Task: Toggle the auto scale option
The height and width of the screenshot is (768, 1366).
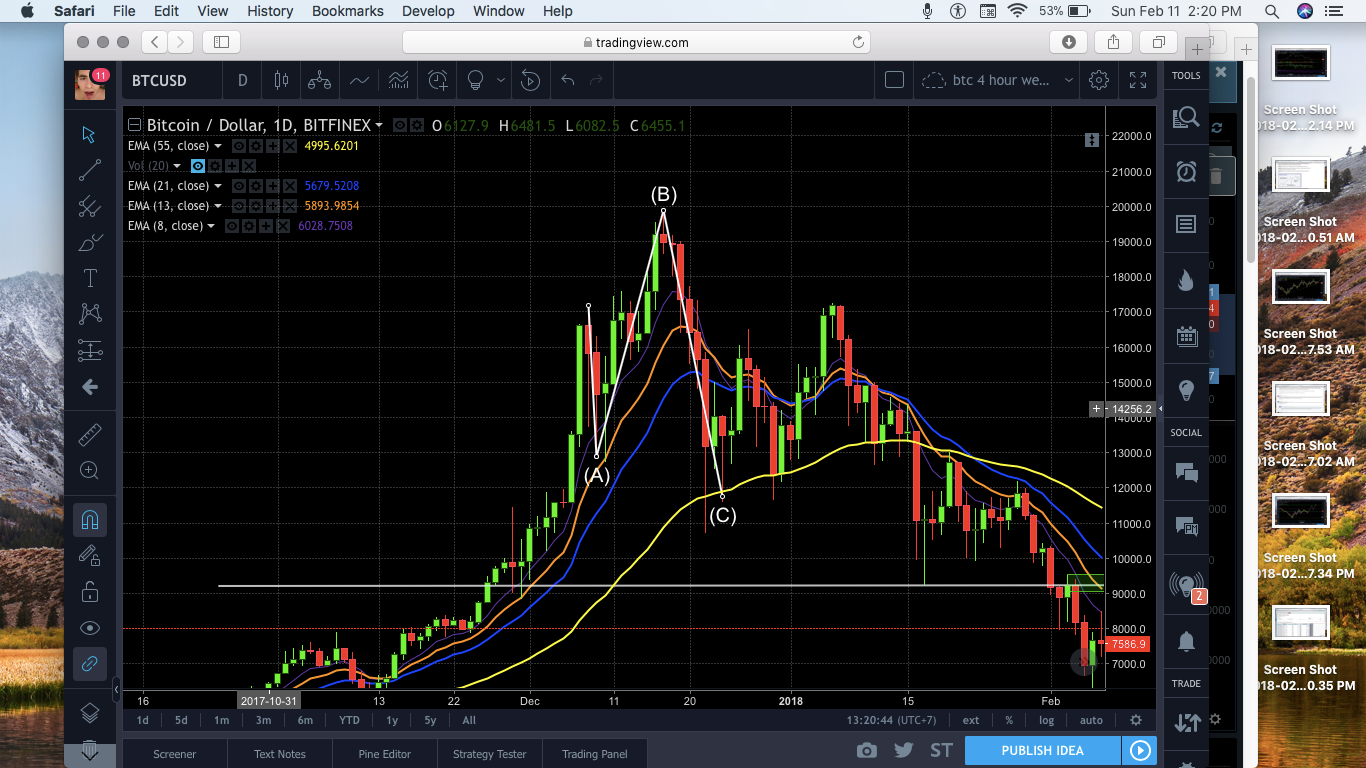Action: click(x=1091, y=720)
